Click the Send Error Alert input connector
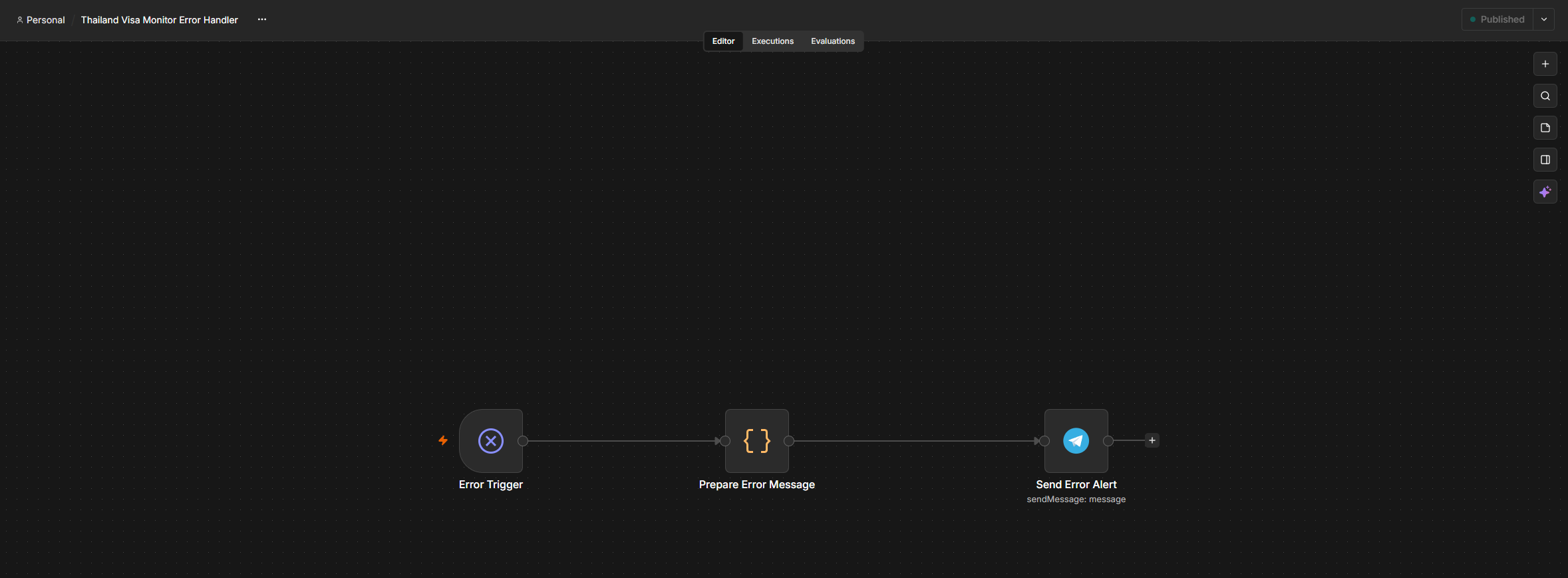Screen dimensions: 1568x578 click(1044, 441)
